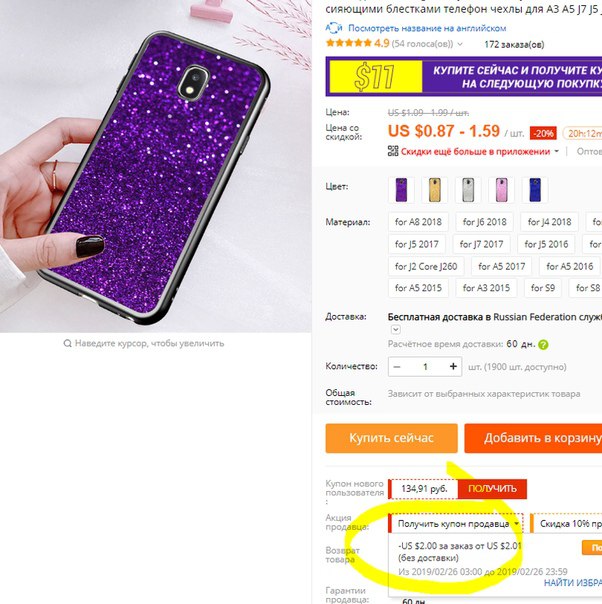Open the 'Получить купон продавца' dropdown
The width and height of the screenshot is (602, 604).
[456, 523]
